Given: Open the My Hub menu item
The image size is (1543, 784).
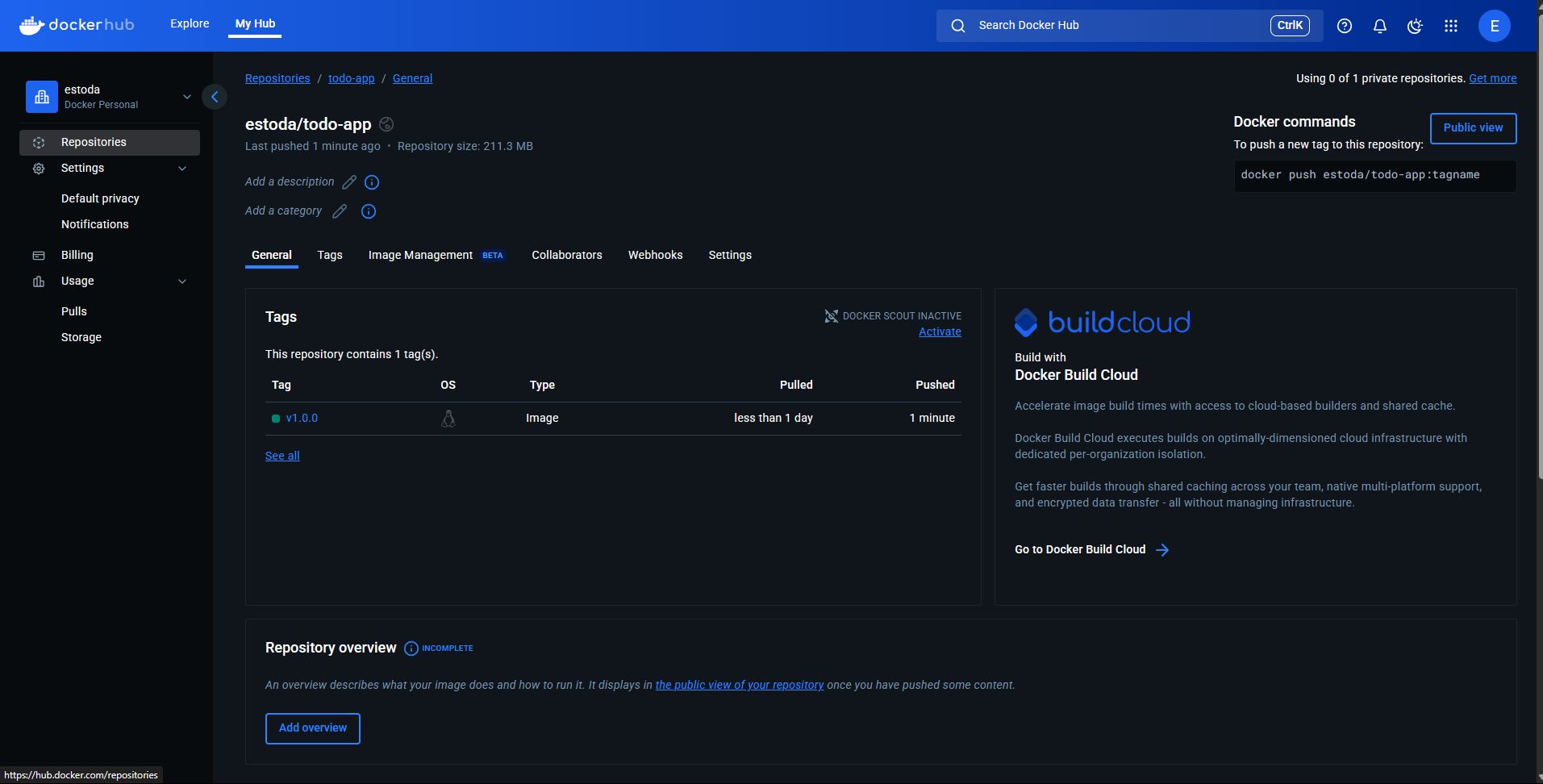Looking at the screenshot, I should 255,23.
